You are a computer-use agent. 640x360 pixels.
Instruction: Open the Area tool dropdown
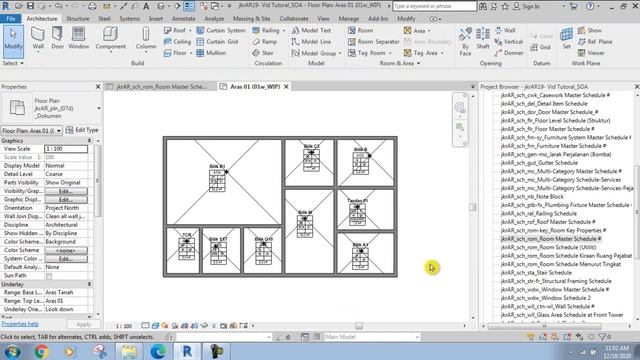[x=429, y=31]
